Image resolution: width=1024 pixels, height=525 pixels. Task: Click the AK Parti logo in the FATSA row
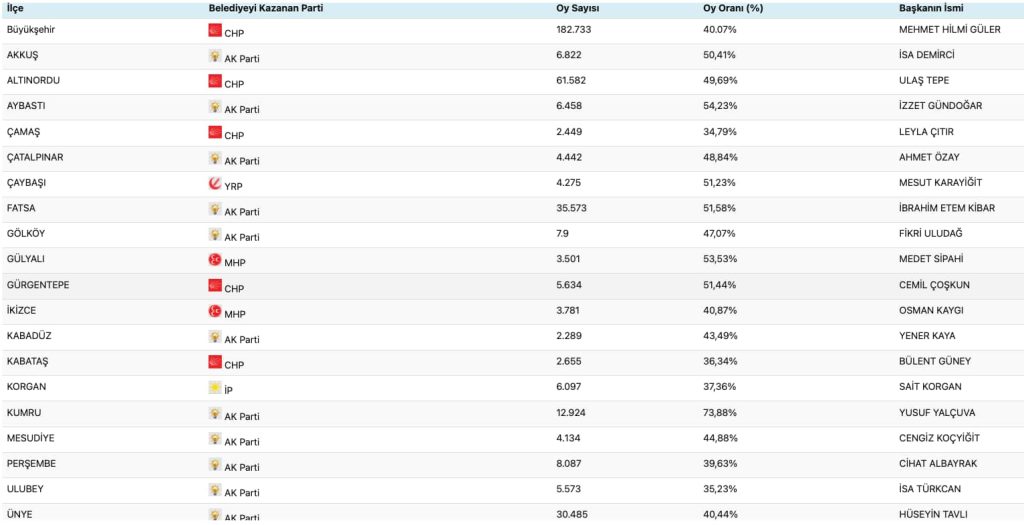click(x=215, y=209)
